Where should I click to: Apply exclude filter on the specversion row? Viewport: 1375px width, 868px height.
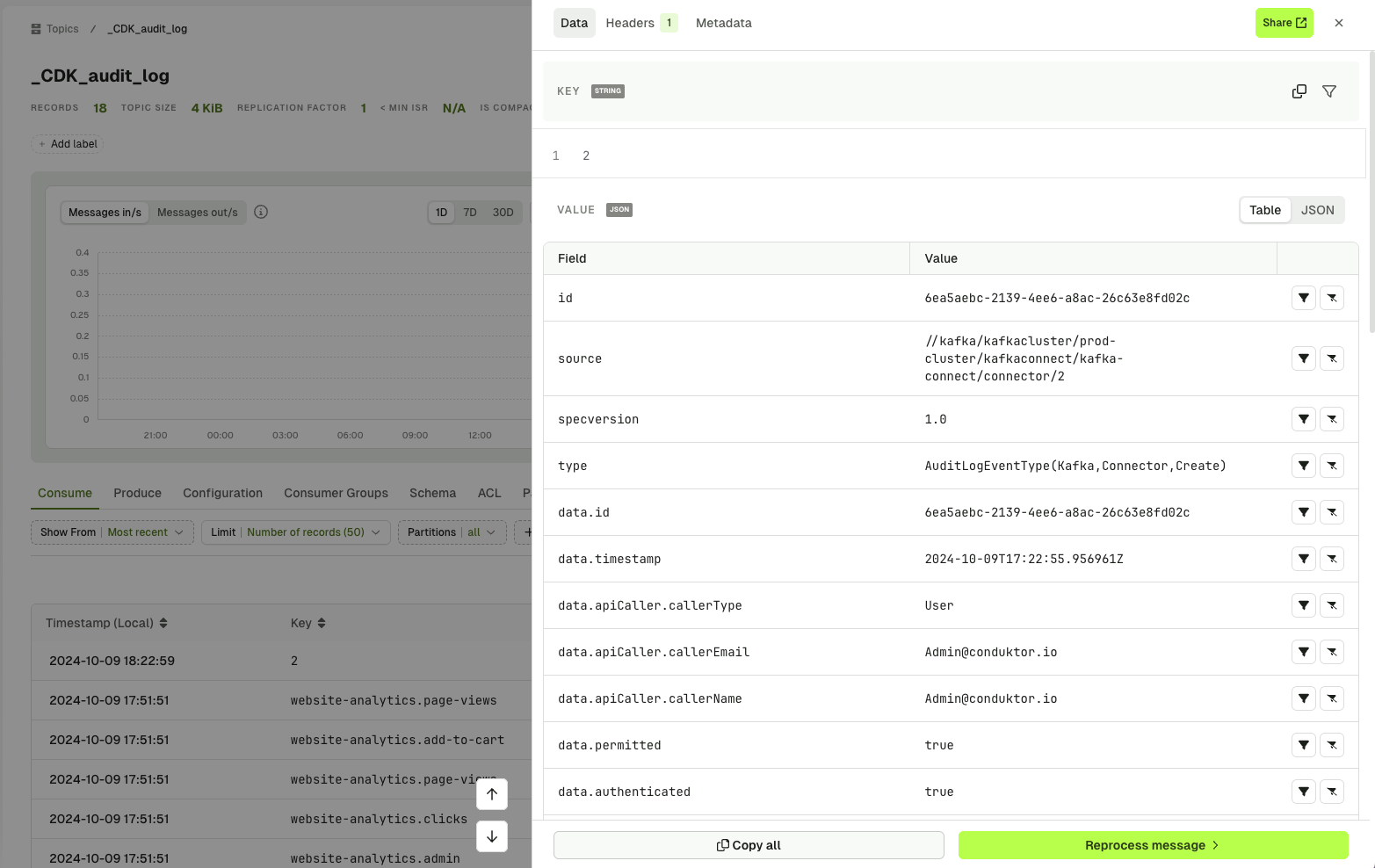(1332, 419)
